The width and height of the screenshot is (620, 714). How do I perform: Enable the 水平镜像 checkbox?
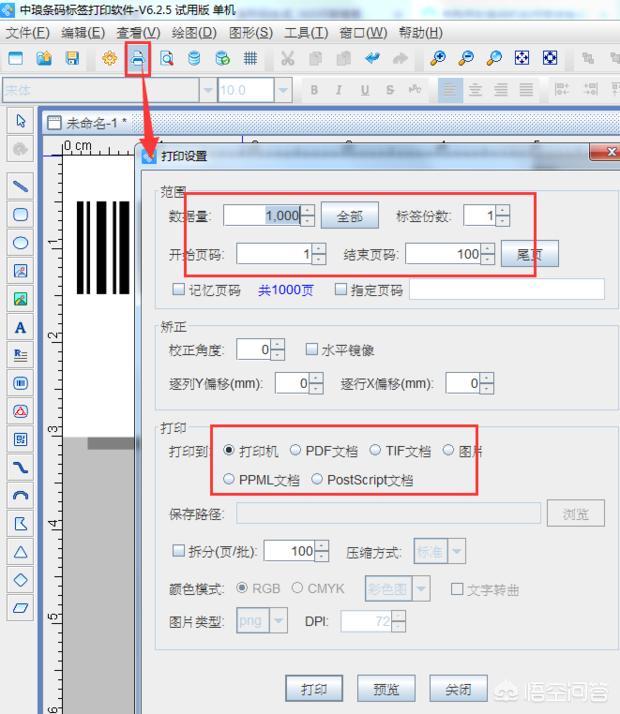click(x=312, y=349)
